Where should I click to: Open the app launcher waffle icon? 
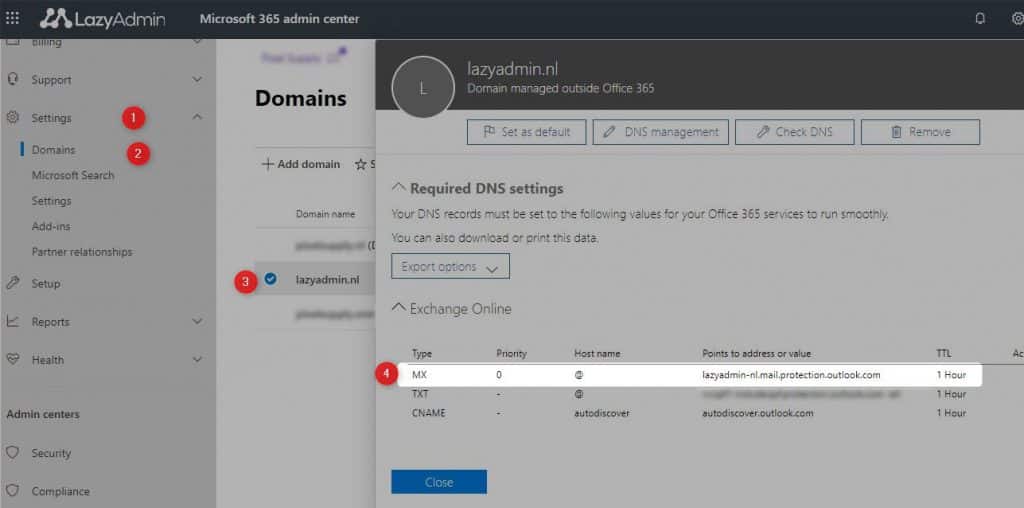point(12,18)
